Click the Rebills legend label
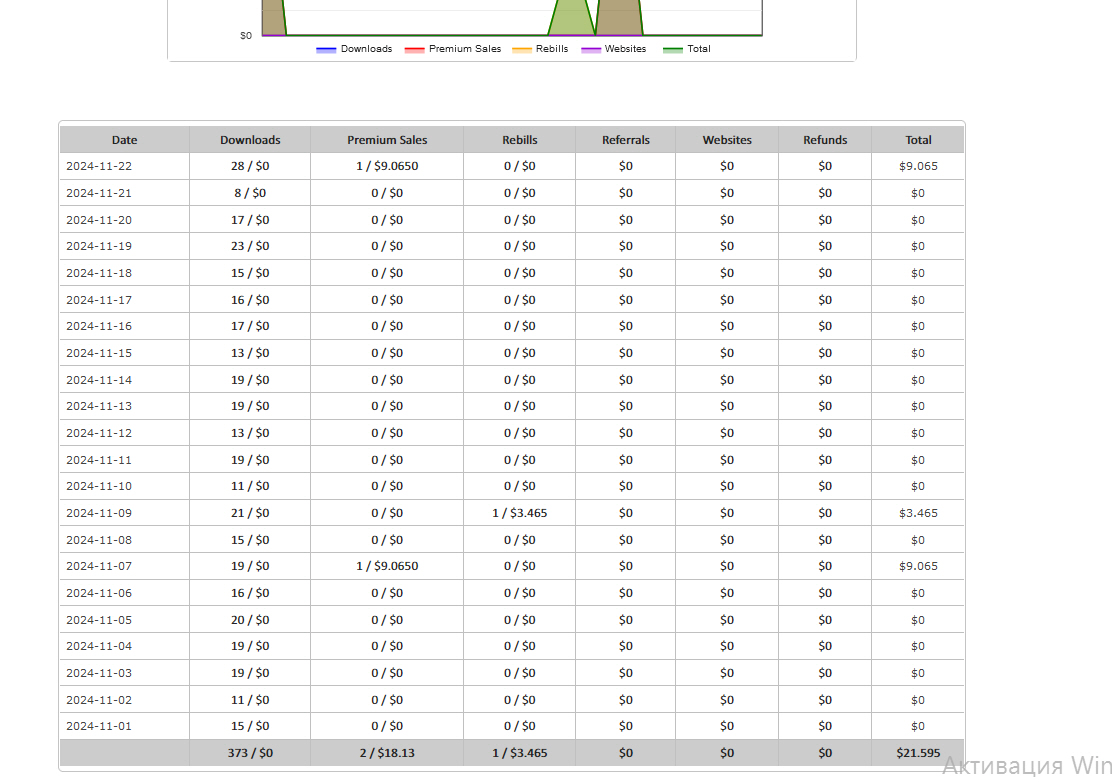Viewport: 1112px width, 782px height. 552,49
